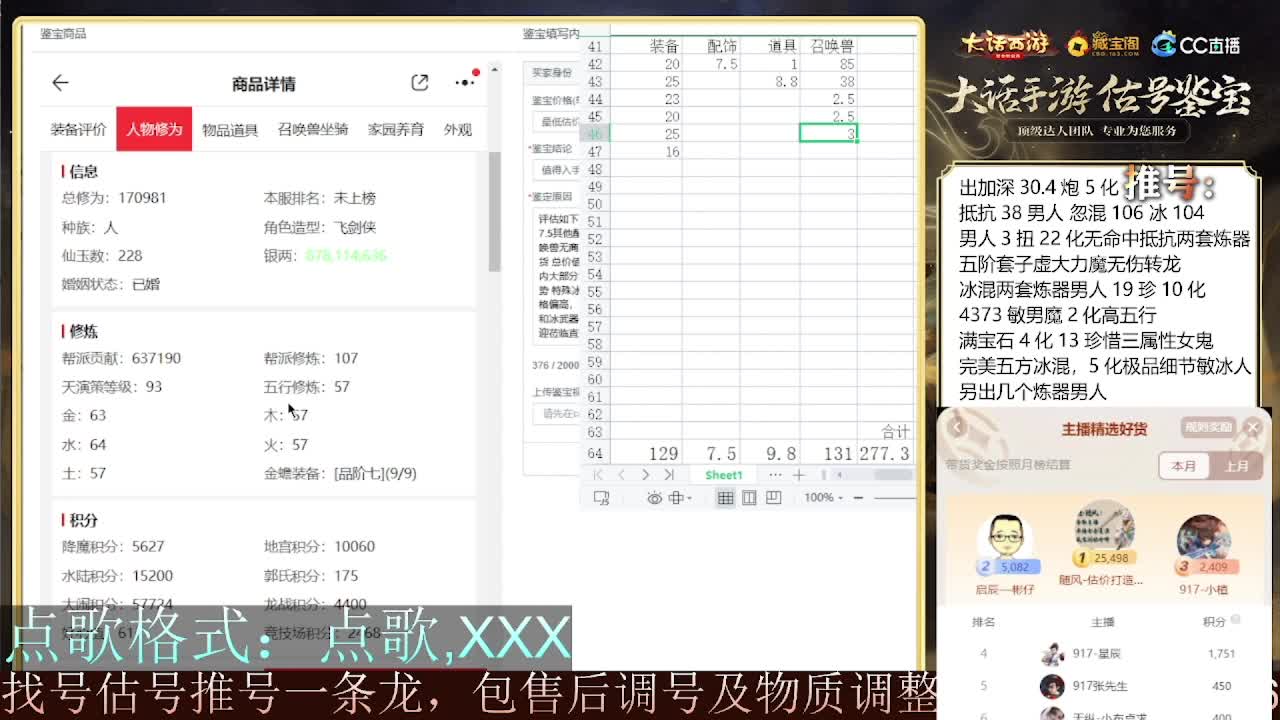Open the 100% zoom level dropdown

824,498
